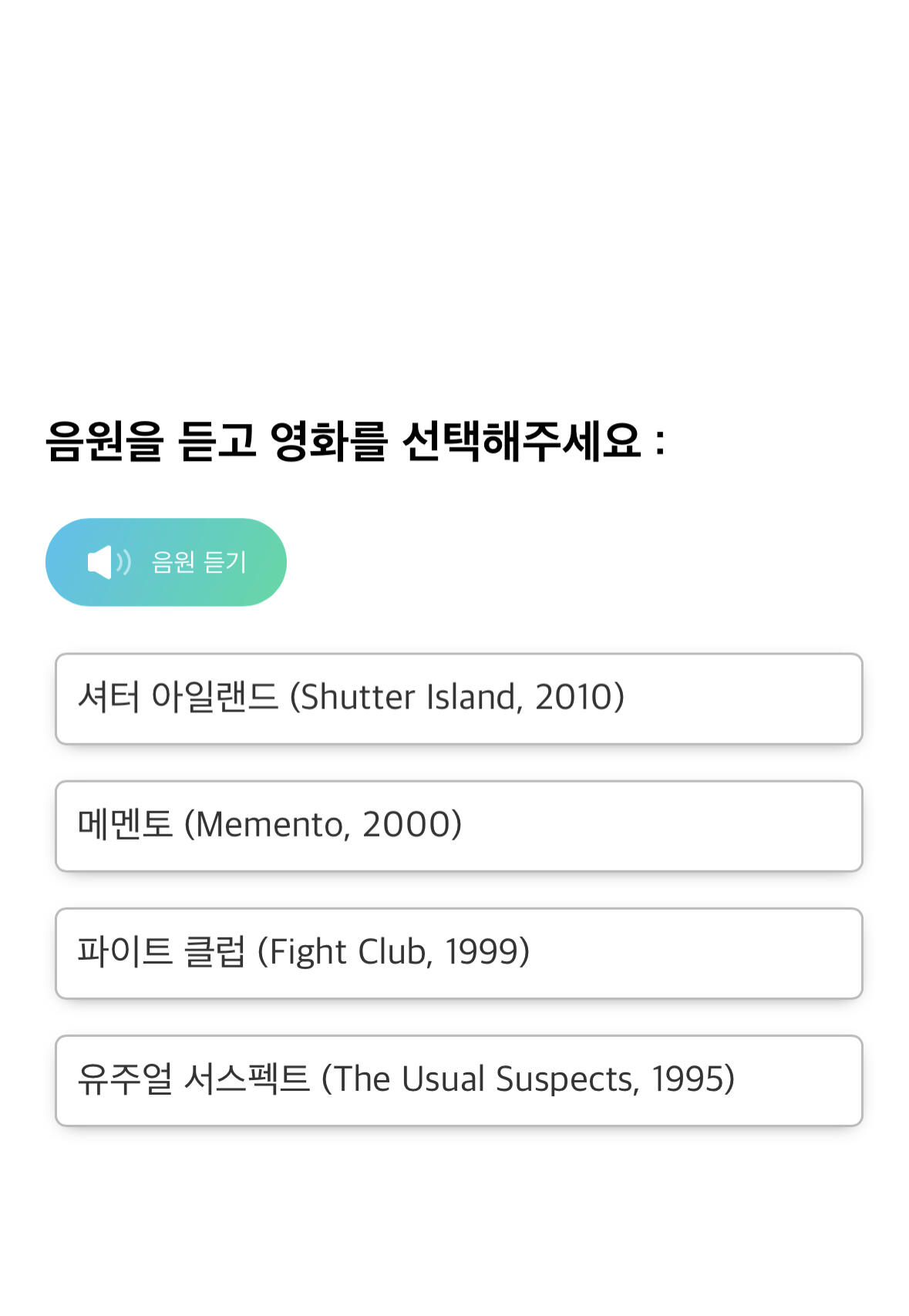Image resolution: width=909 pixels, height=1316 pixels.
Task: Tap the 파이트 클럽 Korean title text
Action: coord(161,951)
